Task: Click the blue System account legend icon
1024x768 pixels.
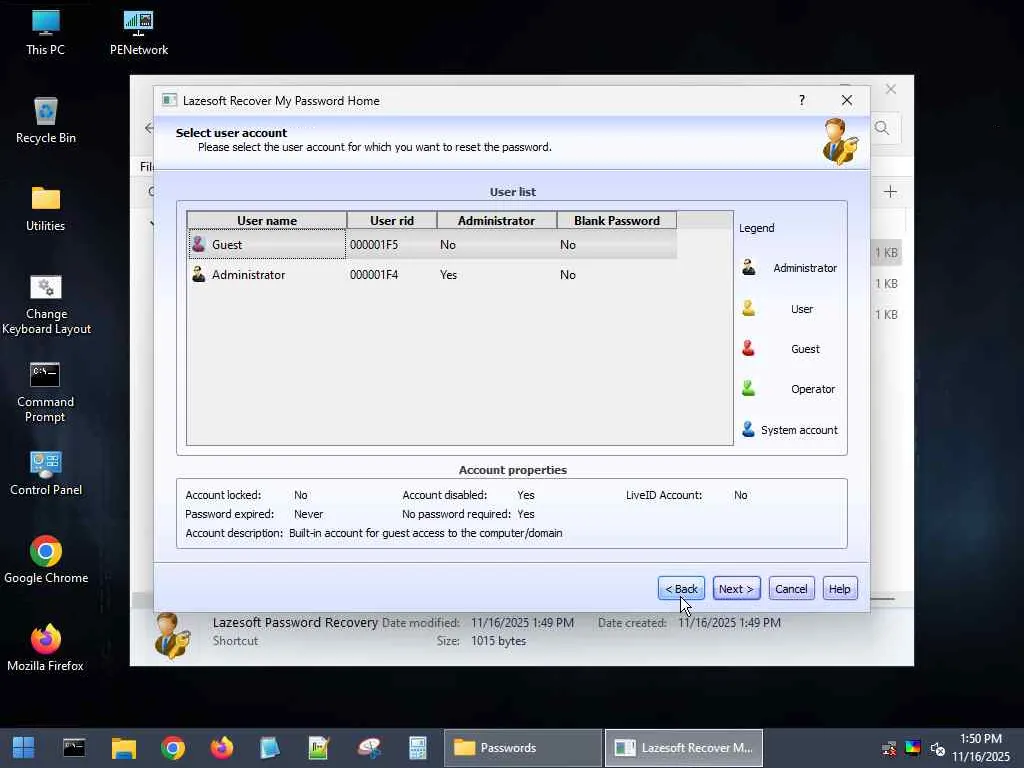Action: pos(748,429)
